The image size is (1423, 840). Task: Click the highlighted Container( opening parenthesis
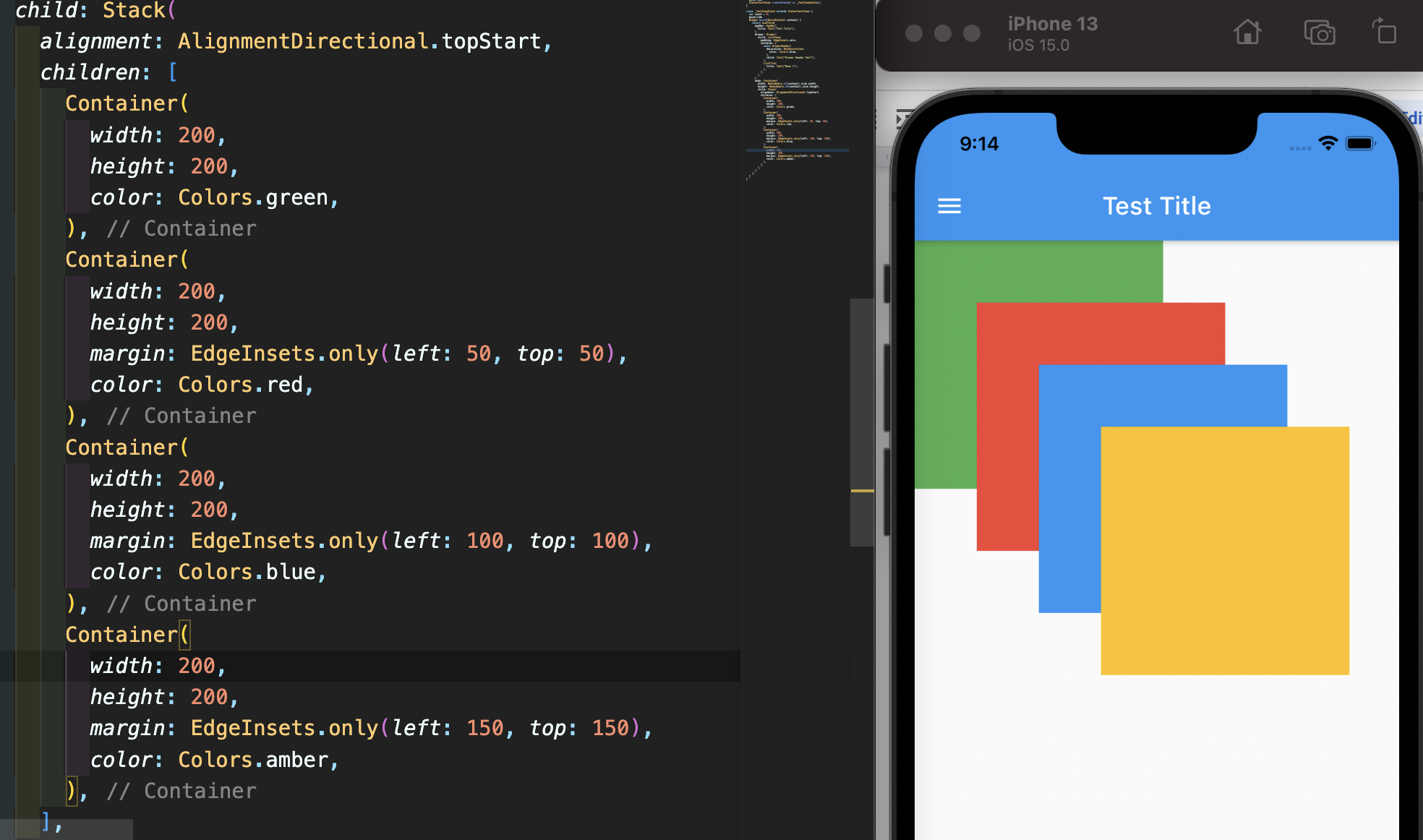[x=184, y=635]
